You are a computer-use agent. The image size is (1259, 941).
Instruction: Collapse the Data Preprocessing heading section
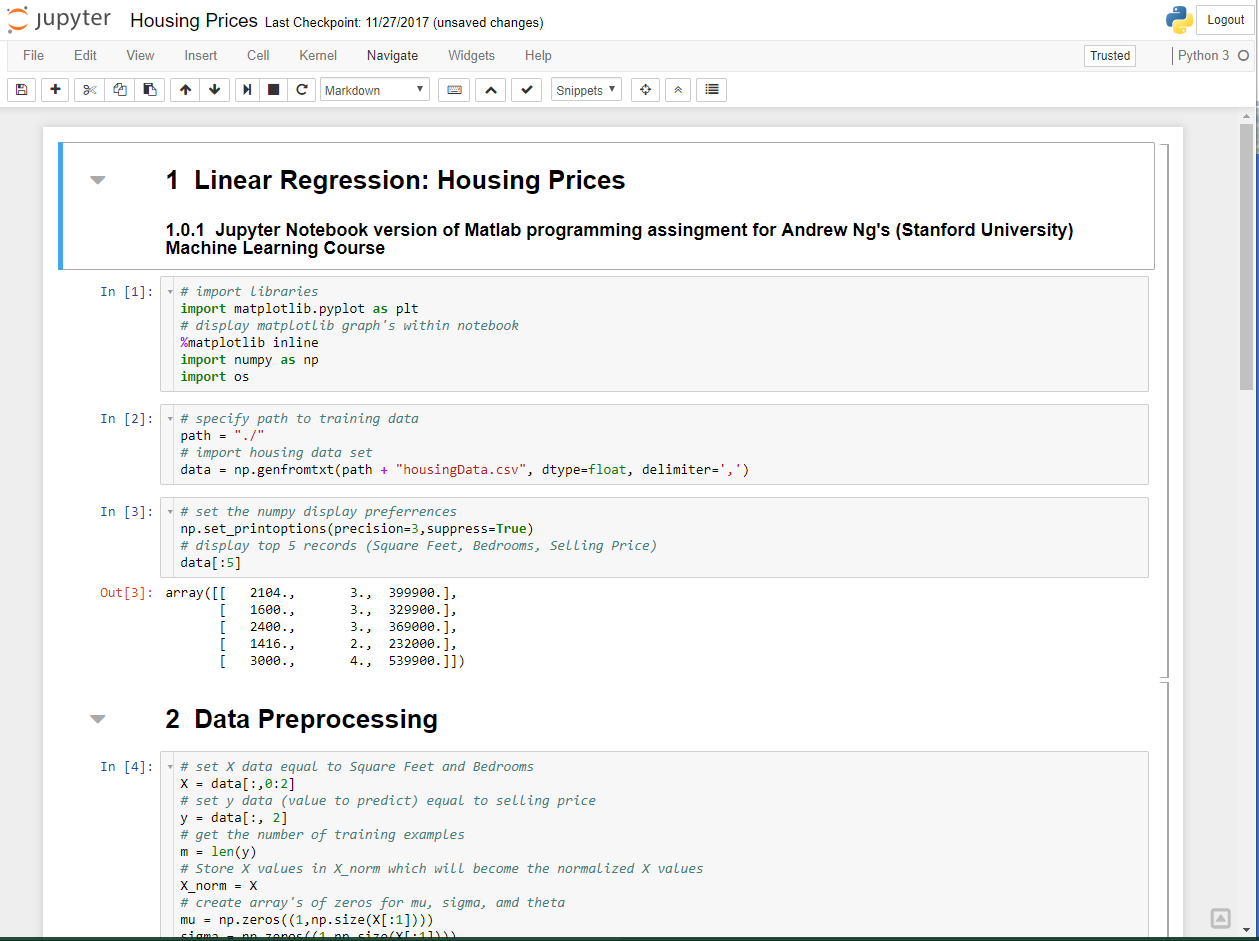click(x=97, y=719)
